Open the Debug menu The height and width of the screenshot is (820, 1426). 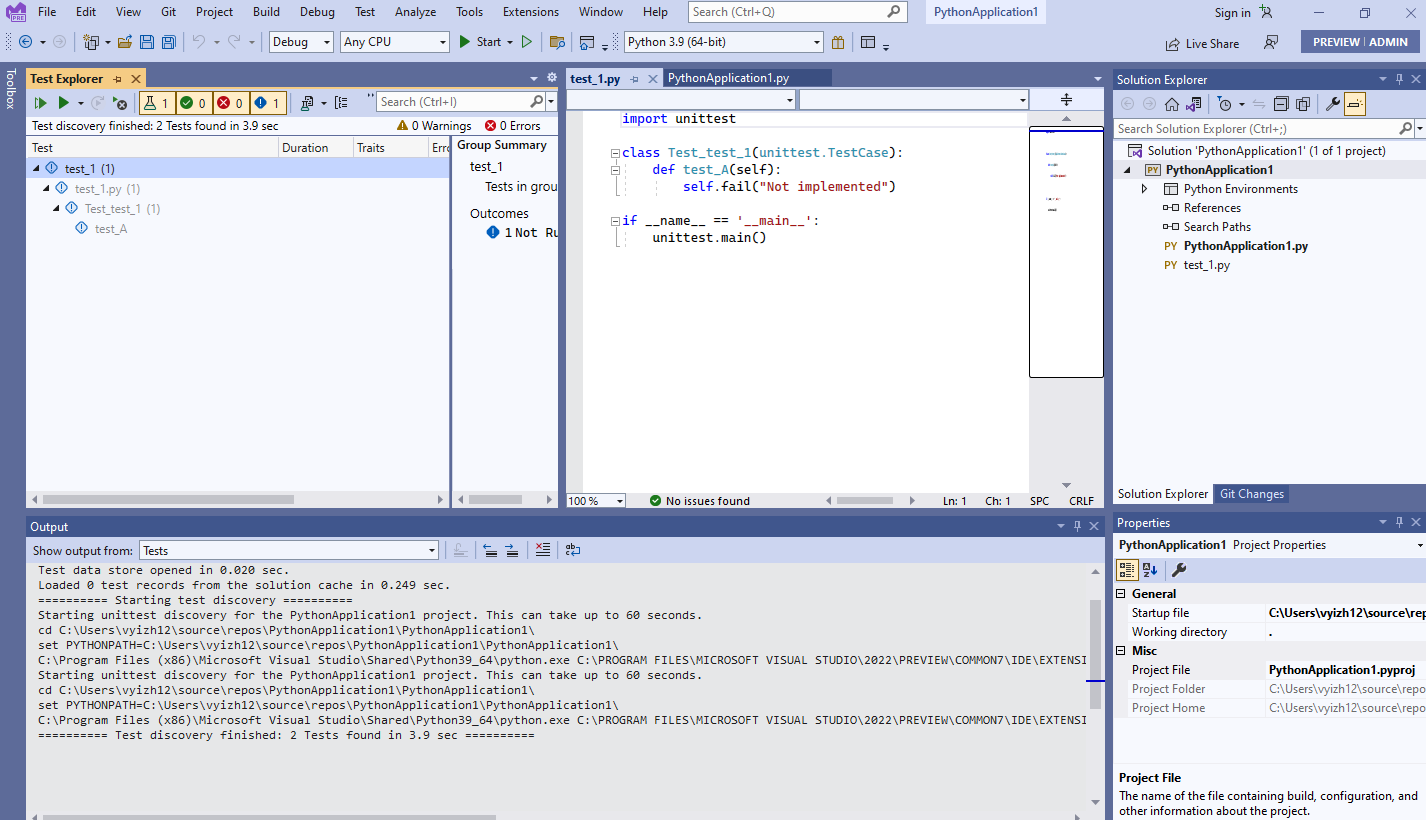[317, 12]
